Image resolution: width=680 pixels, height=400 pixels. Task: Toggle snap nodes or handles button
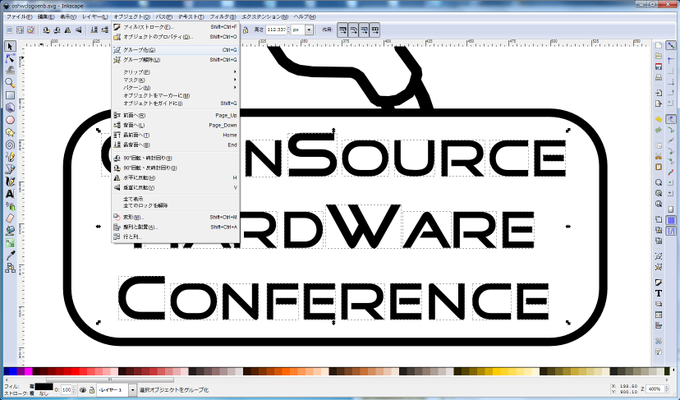[x=671, y=119]
